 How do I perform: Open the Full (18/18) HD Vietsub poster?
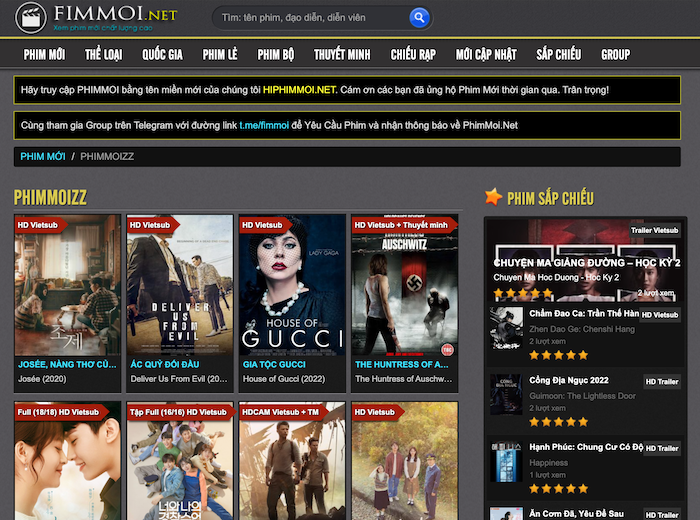(67, 461)
